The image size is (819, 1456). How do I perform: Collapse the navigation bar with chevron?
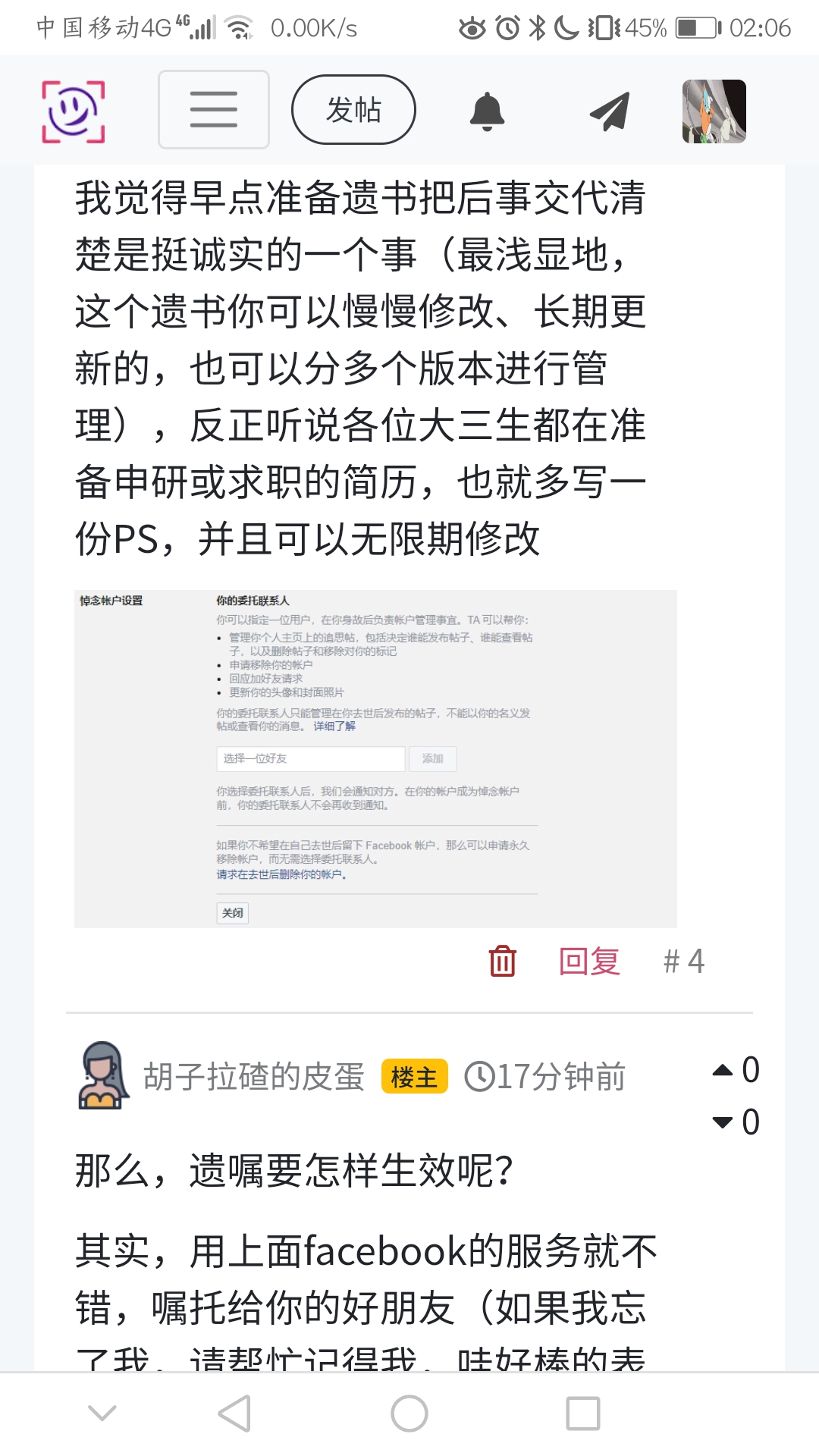[102, 1413]
